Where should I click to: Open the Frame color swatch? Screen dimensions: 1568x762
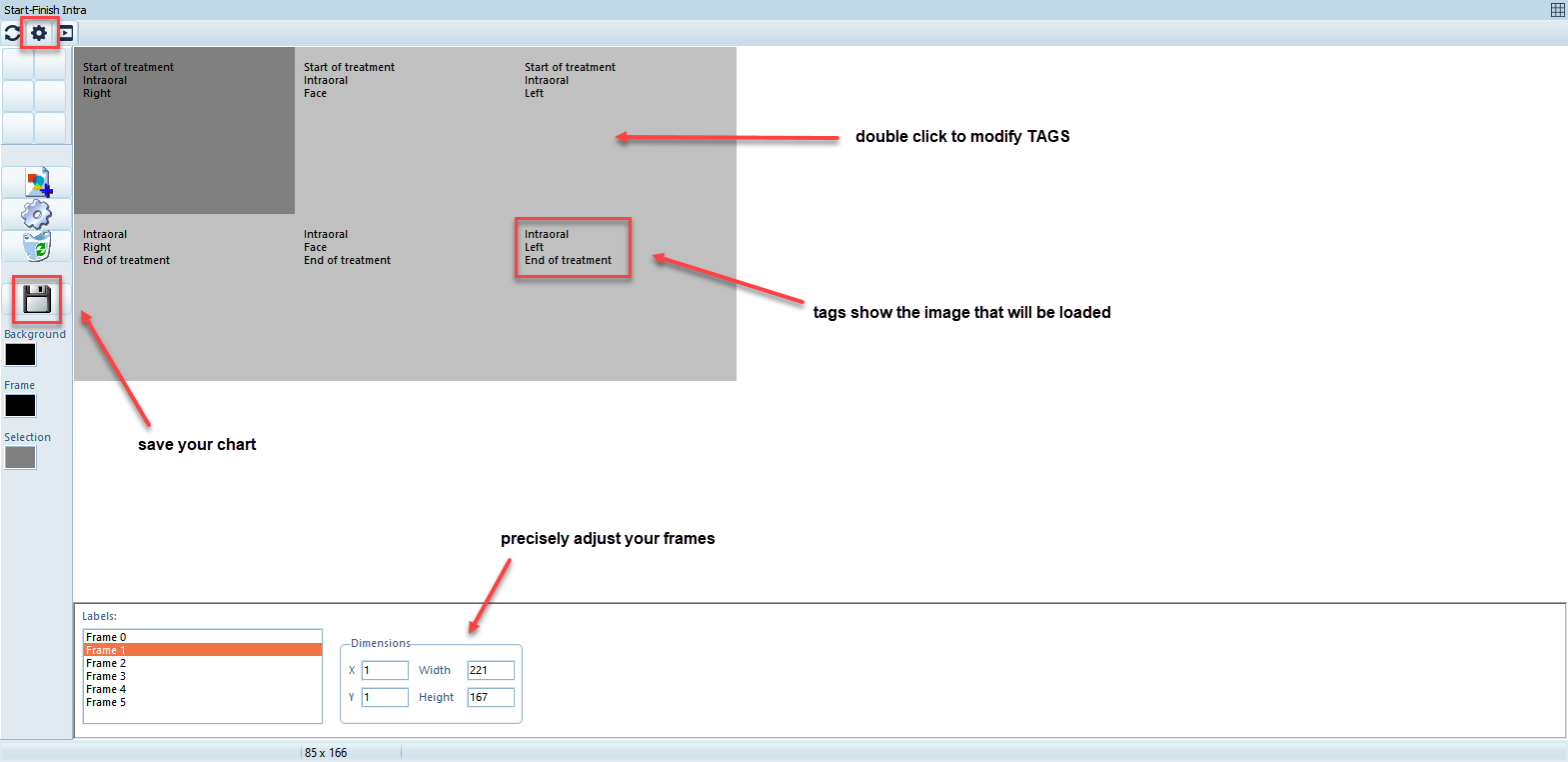click(x=20, y=406)
